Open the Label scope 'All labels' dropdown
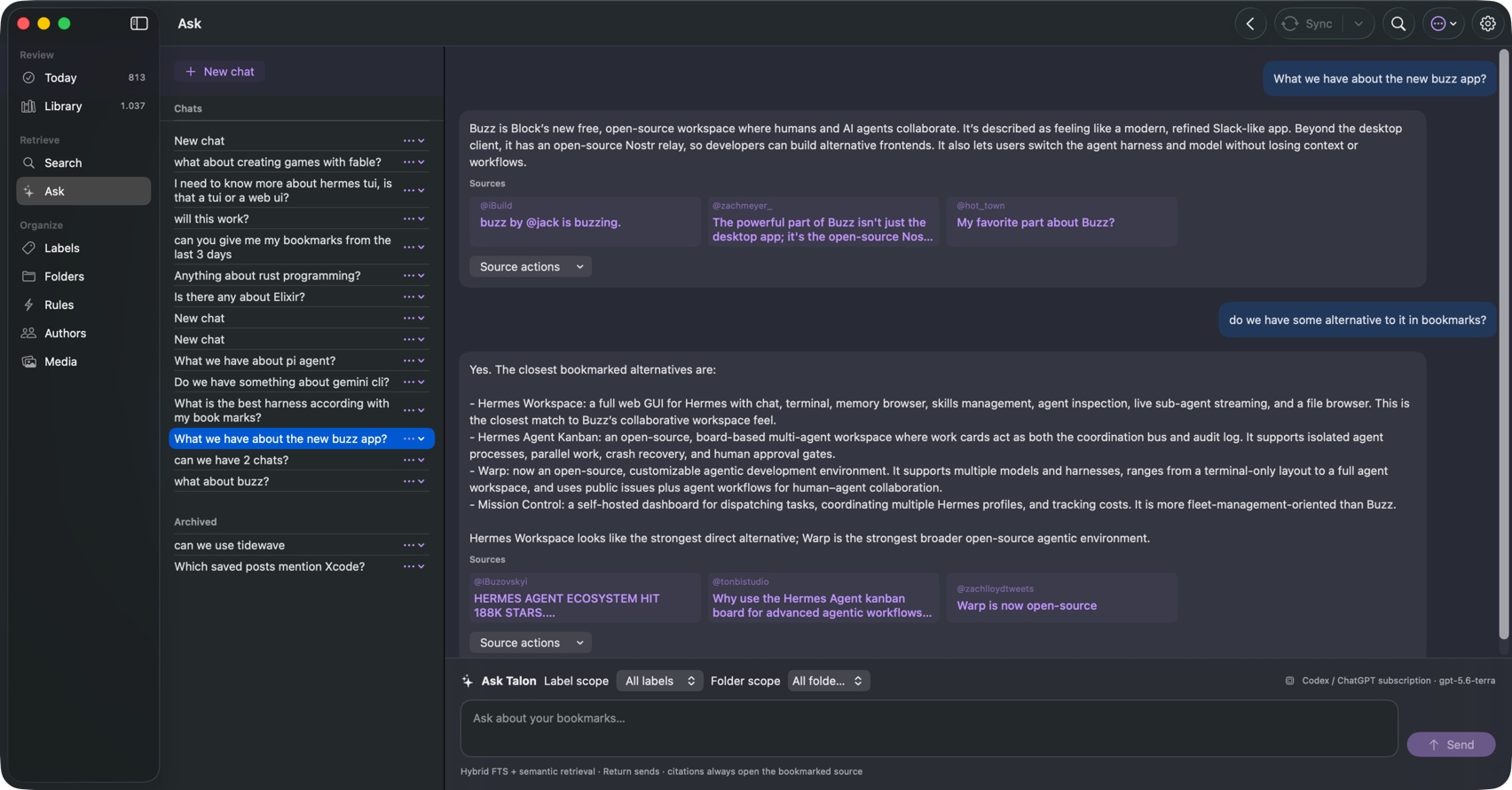Screen dimensions: 1512x790 (x=659, y=682)
